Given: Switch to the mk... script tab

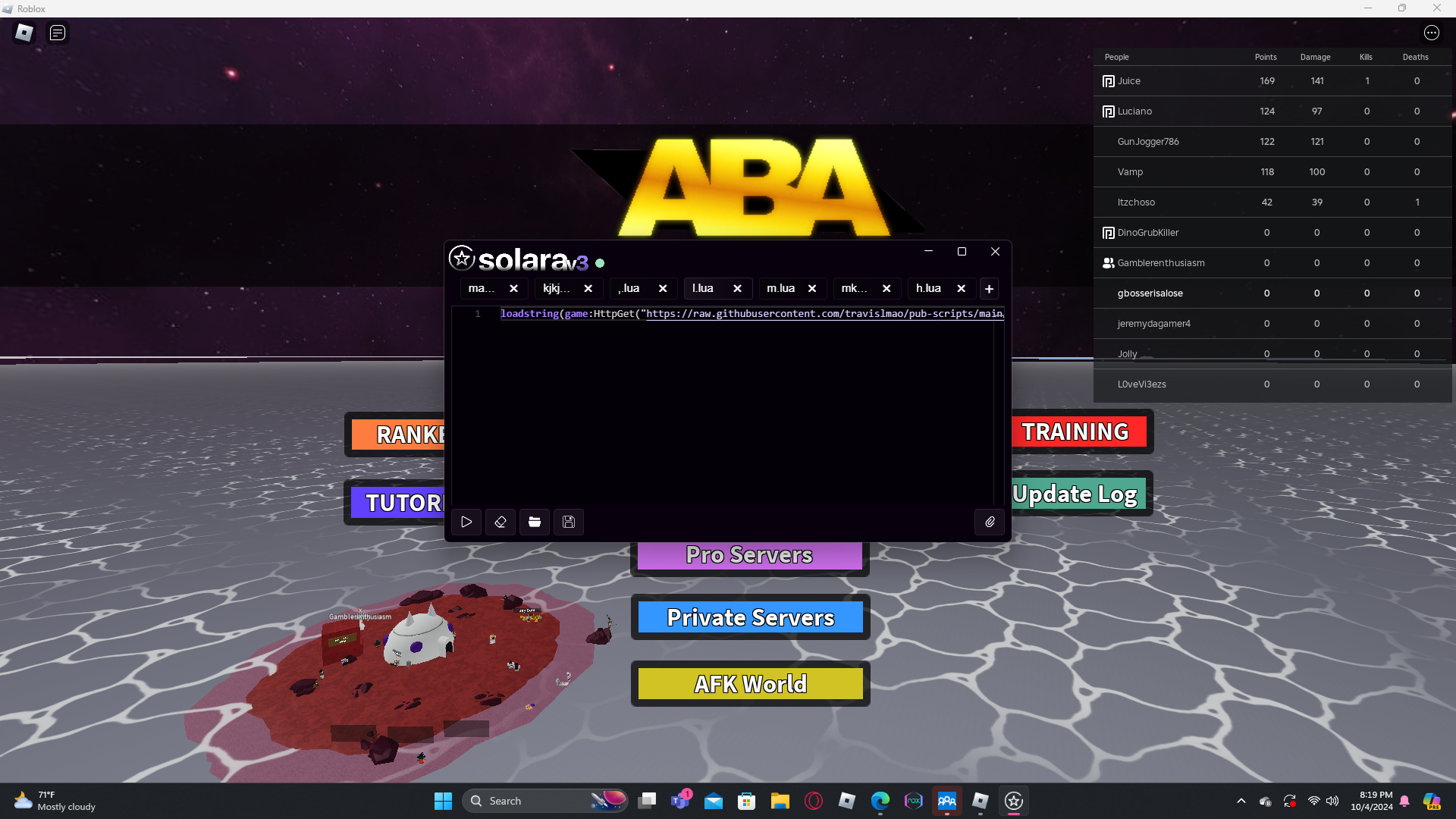Looking at the screenshot, I should tap(855, 289).
